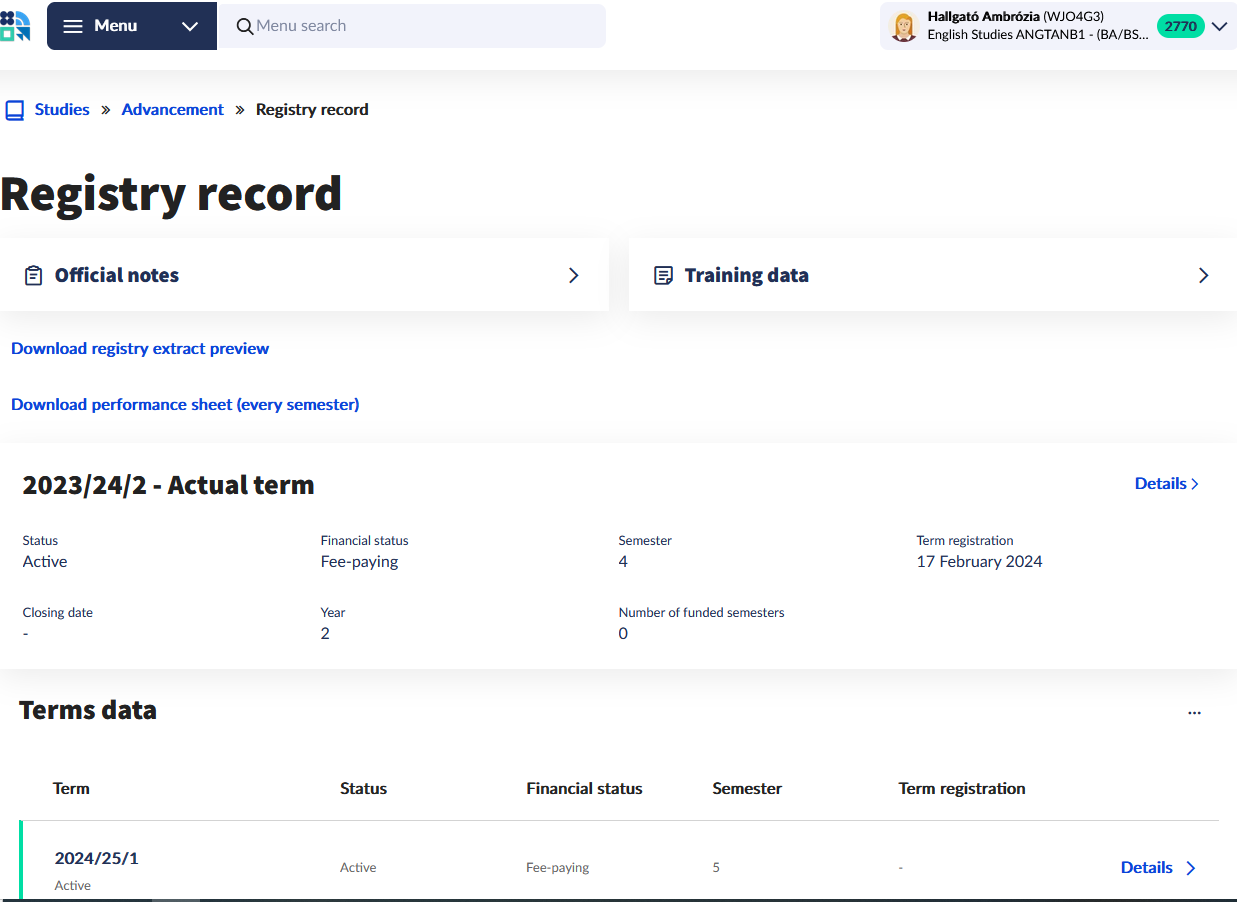The height and width of the screenshot is (902, 1237).
Task: Click the magnifier search icon
Action: tap(244, 26)
